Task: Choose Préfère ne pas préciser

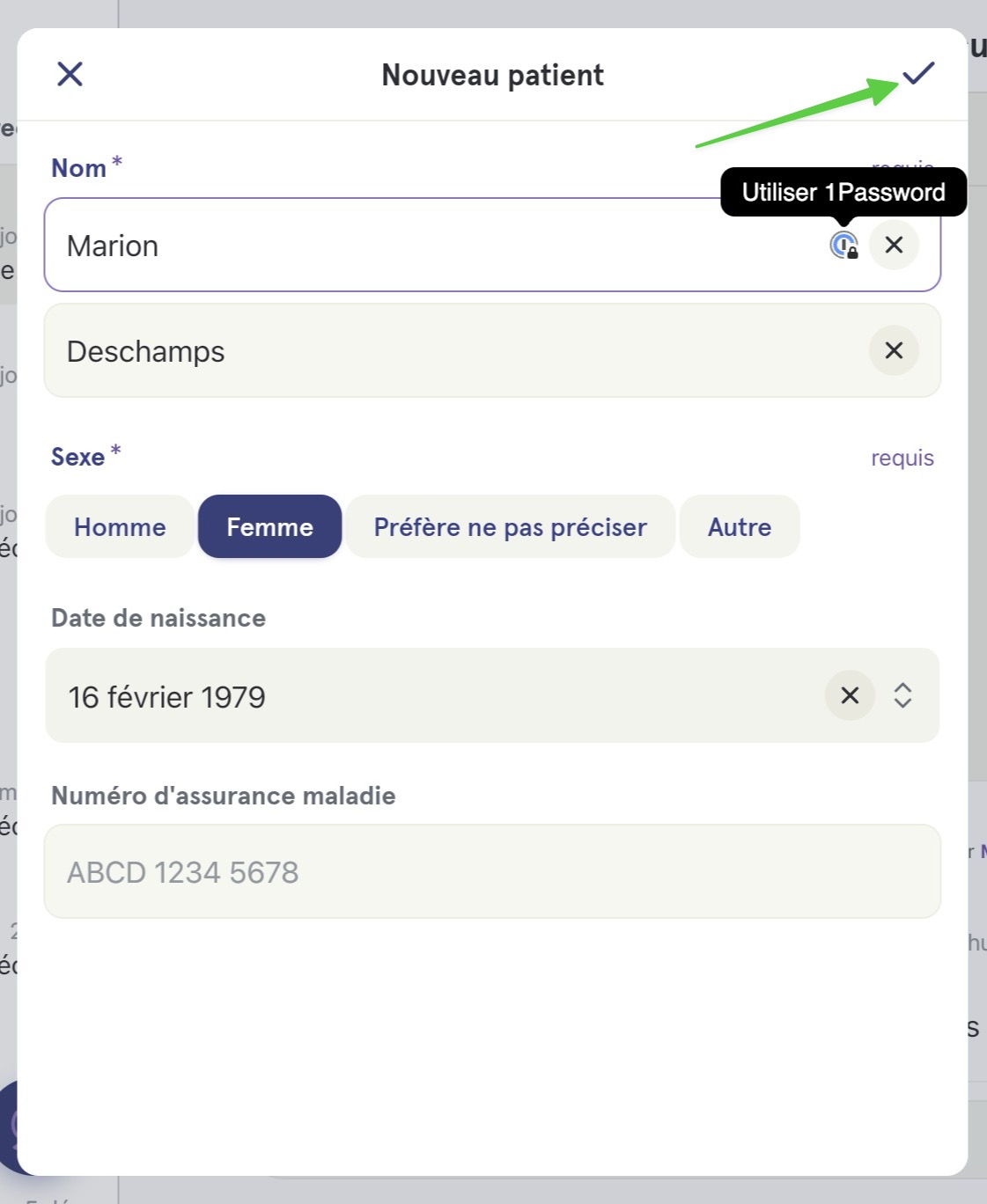Action: click(510, 526)
